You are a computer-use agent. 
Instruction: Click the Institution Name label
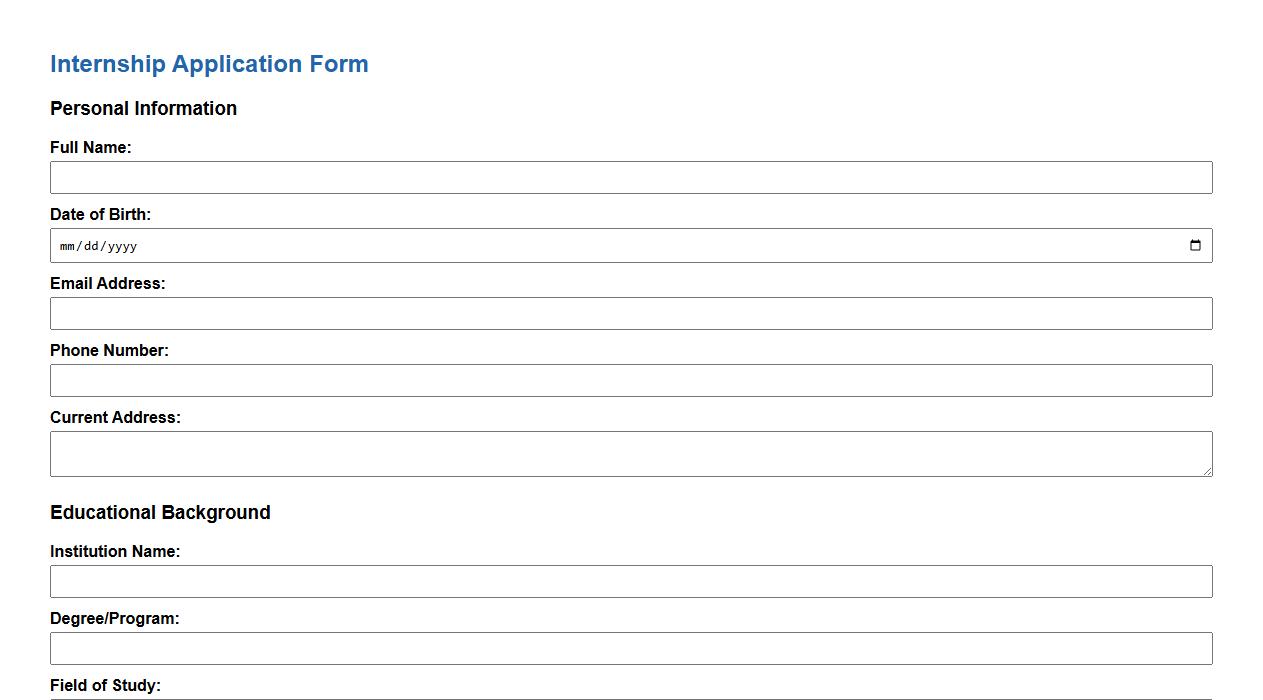pos(114,551)
